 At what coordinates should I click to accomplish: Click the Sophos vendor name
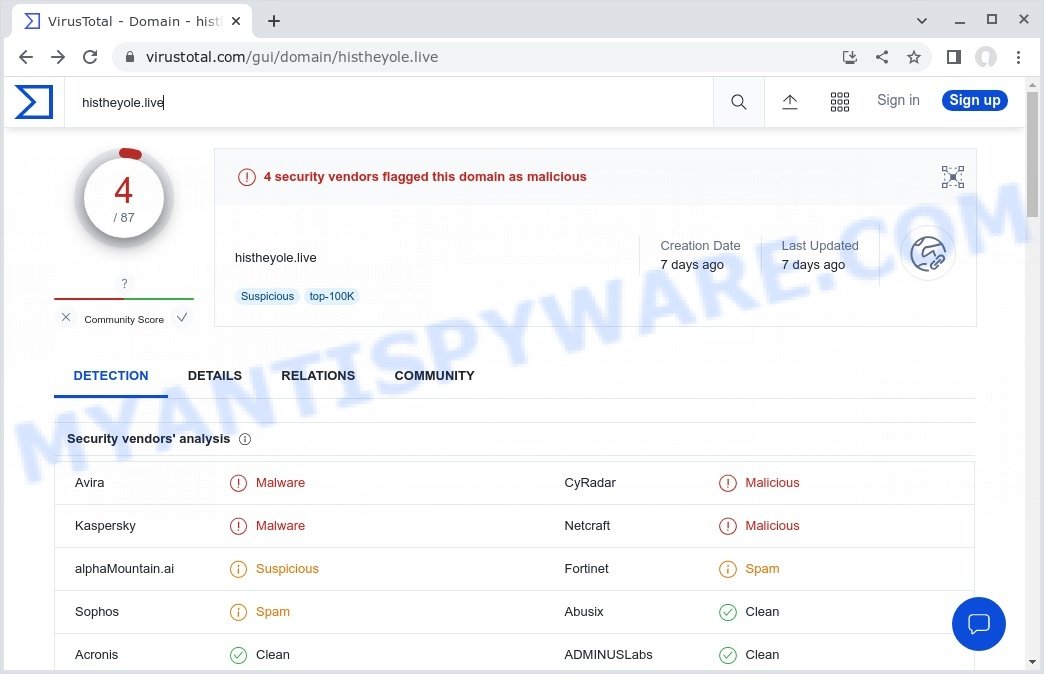pyautogui.click(x=97, y=612)
